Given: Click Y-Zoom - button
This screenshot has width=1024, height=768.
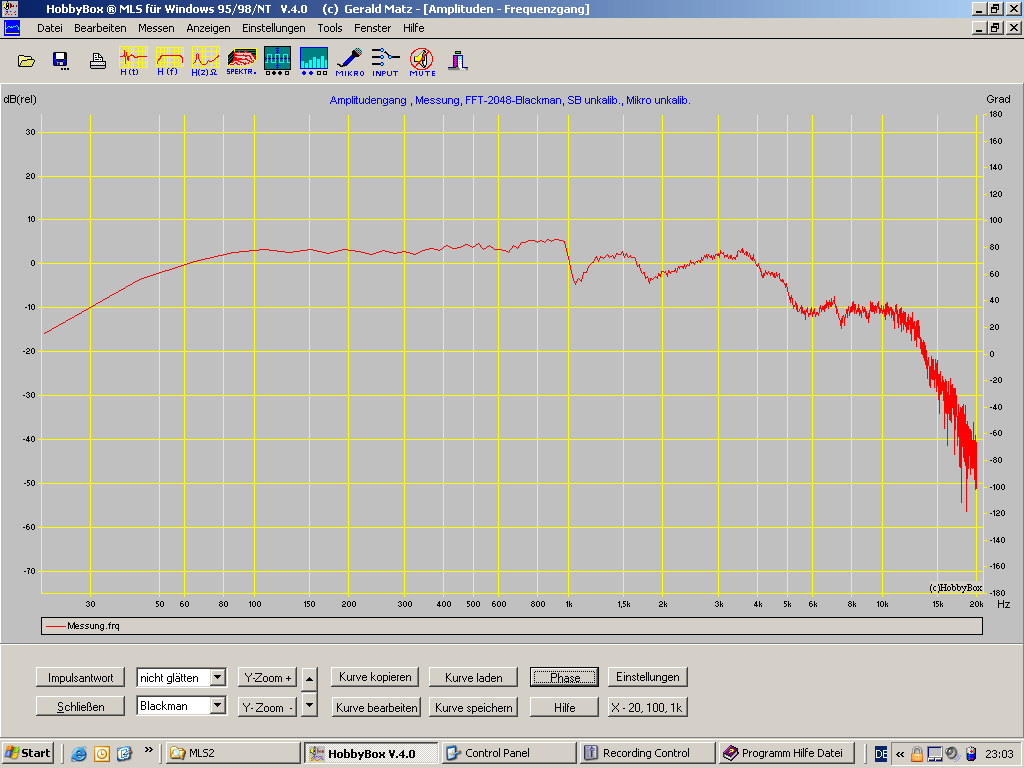Looking at the screenshot, I should point(268,707).
